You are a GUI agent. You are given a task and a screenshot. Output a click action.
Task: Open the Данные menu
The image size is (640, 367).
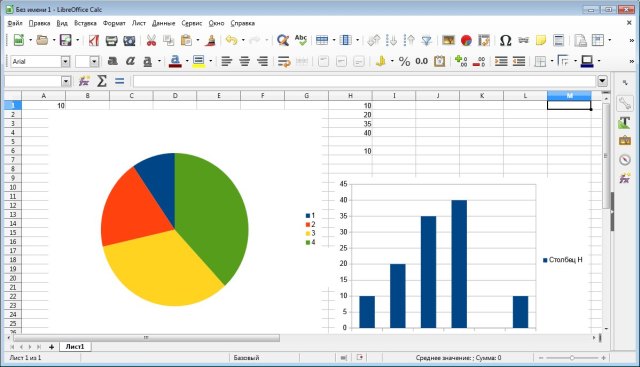pyautogui.click(x=163, y=23)
